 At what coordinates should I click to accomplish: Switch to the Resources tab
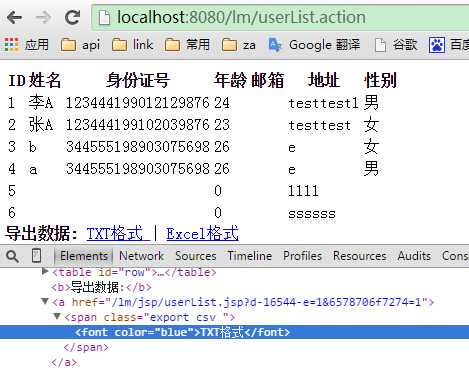tap(359, 256)
